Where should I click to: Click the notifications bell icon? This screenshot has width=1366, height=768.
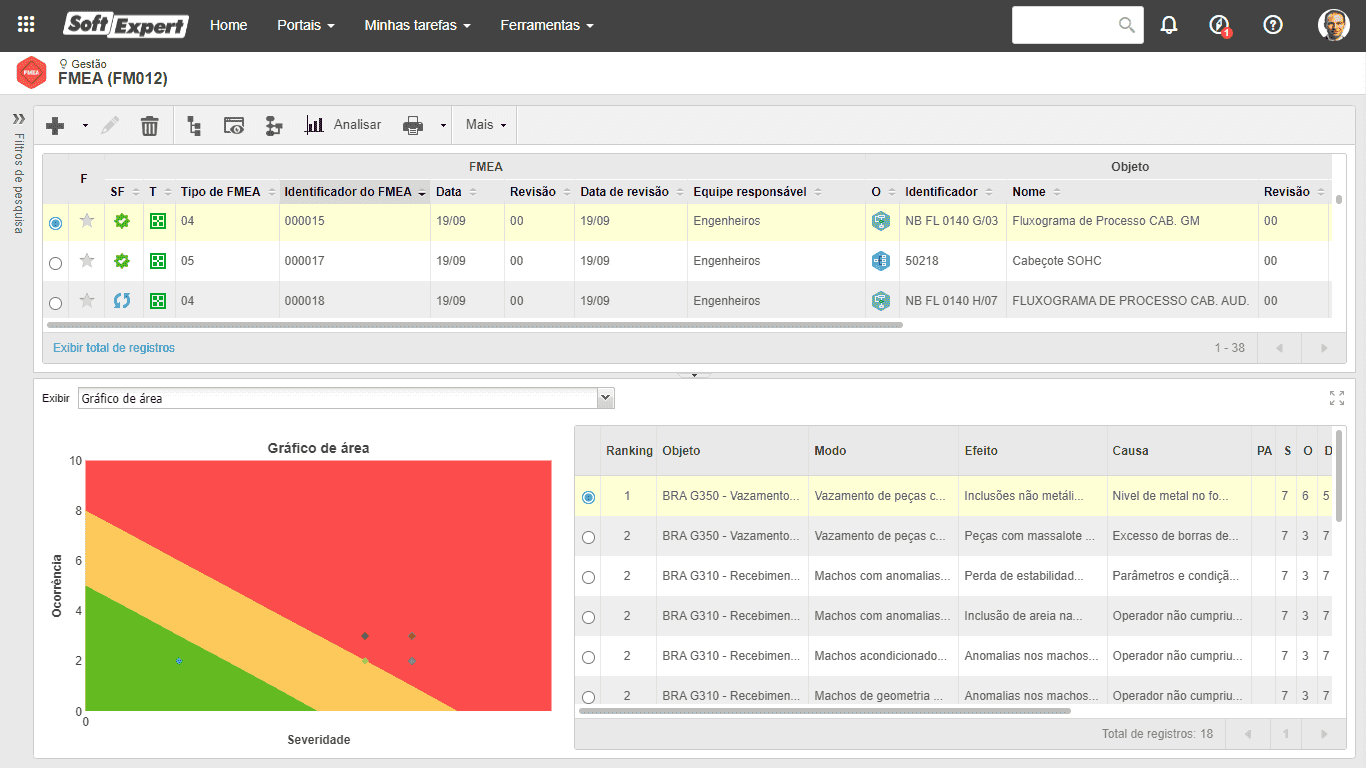[1169, 25]
